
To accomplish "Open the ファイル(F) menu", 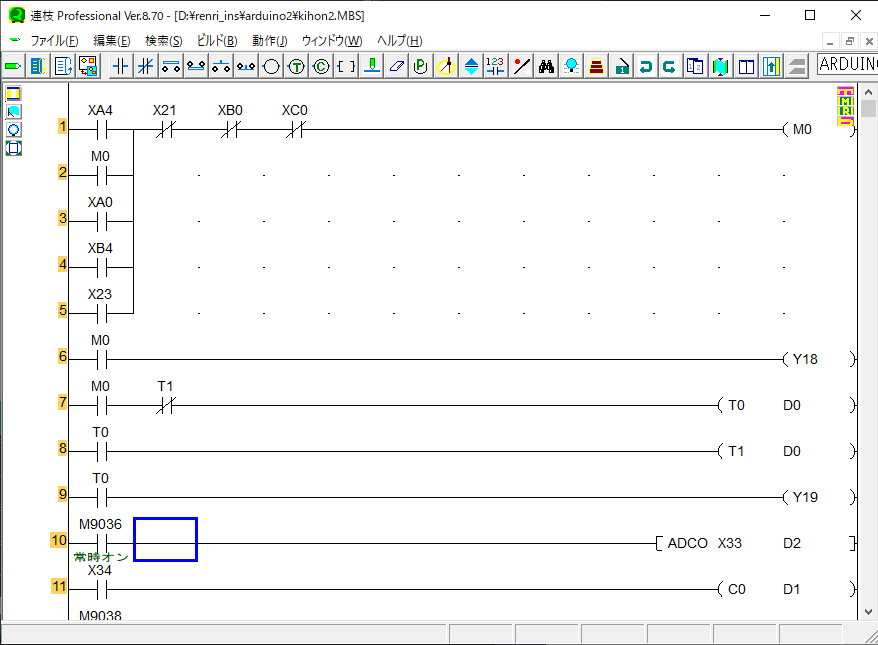I will [x=54, y=41].
